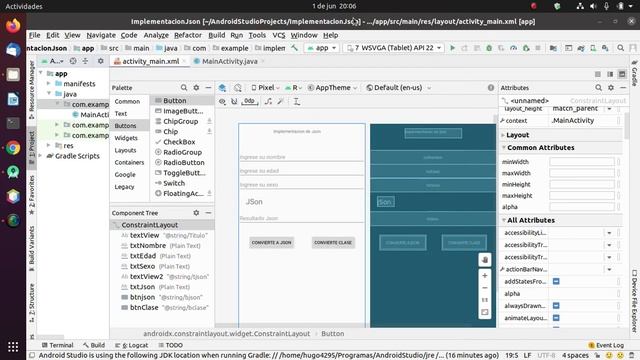Switch to Code view icon
This screenshot has width=640, height=360.
[598, 74]
